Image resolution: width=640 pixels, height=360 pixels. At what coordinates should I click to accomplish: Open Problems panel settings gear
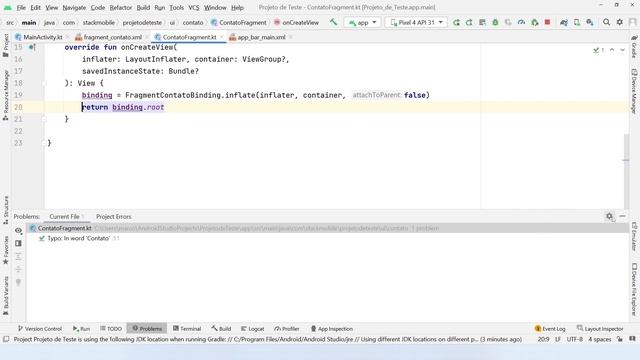tap(609, 216)
